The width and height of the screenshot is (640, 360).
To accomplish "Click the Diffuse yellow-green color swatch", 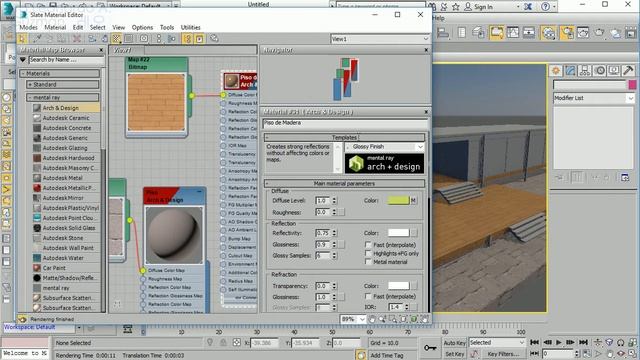I will (x=398, y=200).
